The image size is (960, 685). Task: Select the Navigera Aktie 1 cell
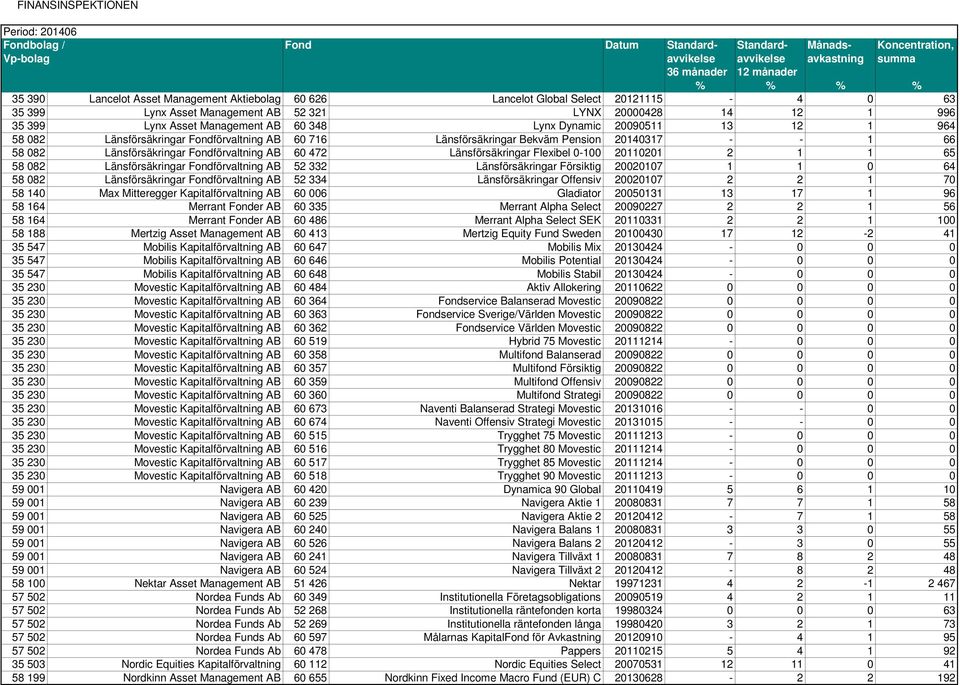tap(465, 503)
